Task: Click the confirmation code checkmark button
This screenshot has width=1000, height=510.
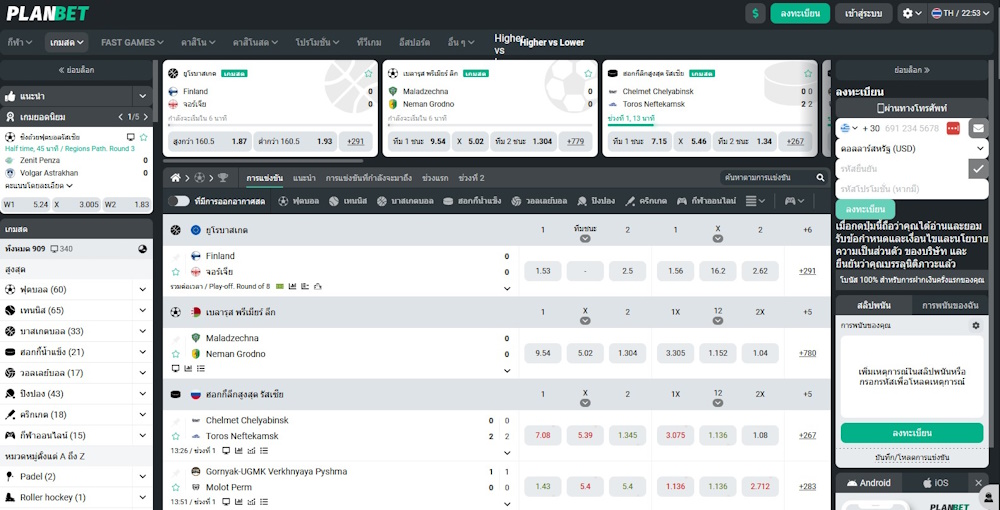Action: [978, 168]
